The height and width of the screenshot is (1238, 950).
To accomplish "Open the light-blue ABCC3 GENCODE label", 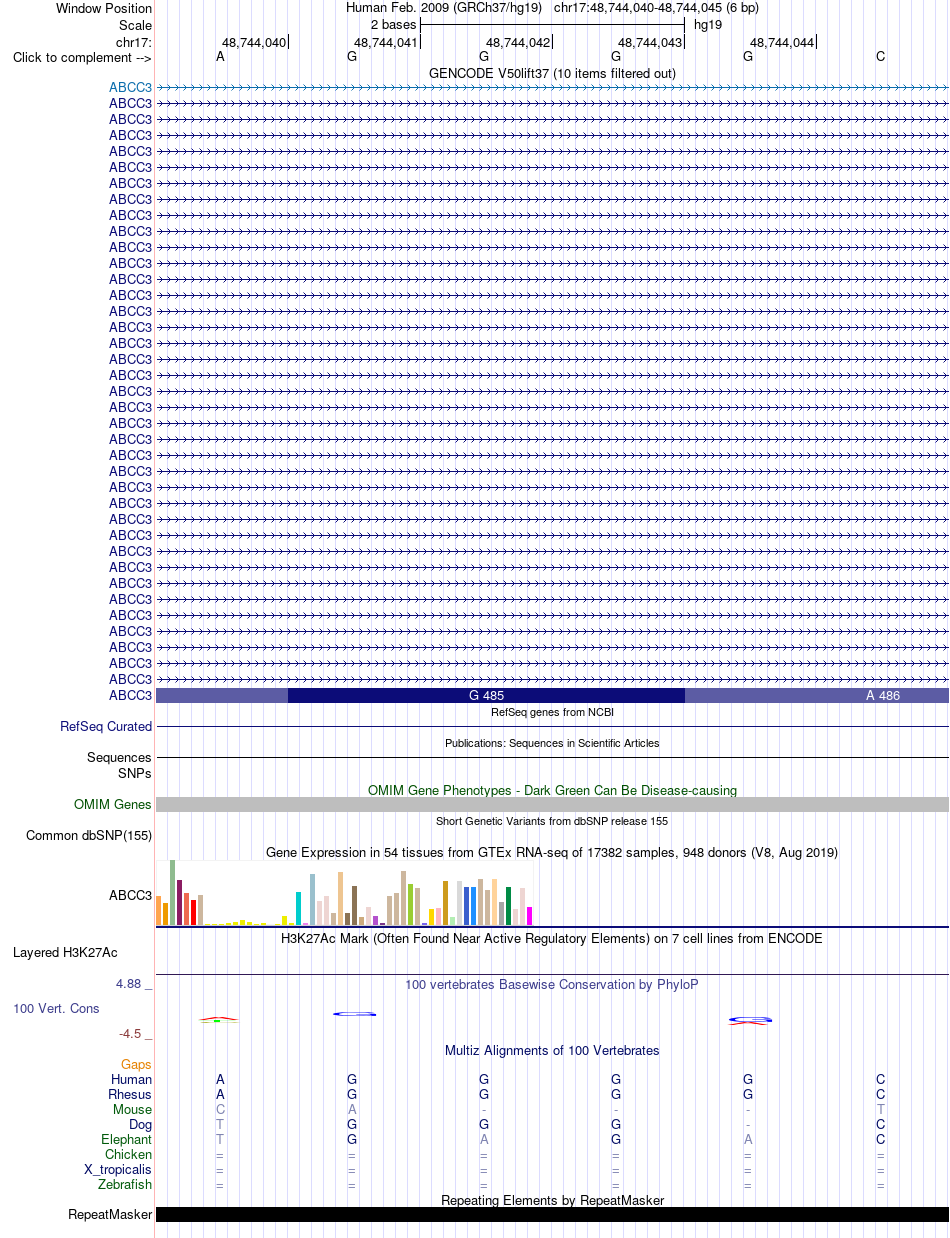I will pyautogui.click(x=130, y=87).
